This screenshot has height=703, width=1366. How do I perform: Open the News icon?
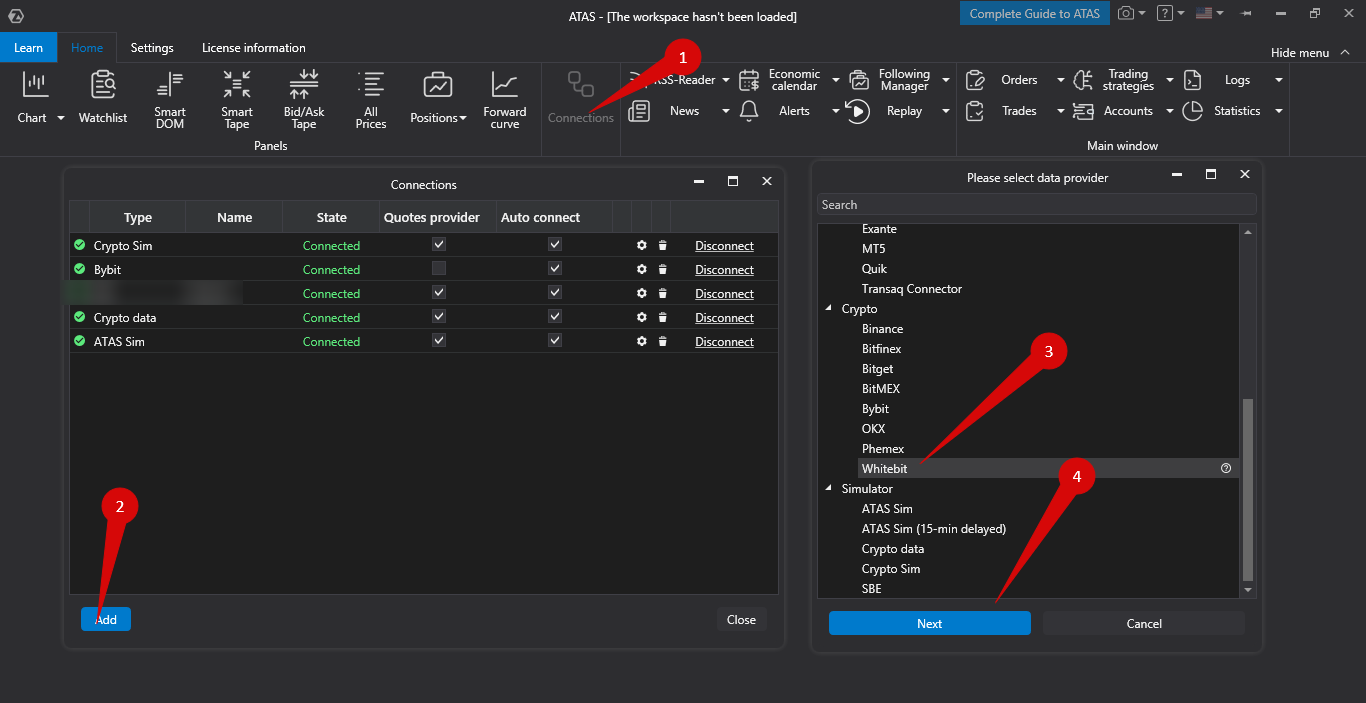[x=639, y=111]
